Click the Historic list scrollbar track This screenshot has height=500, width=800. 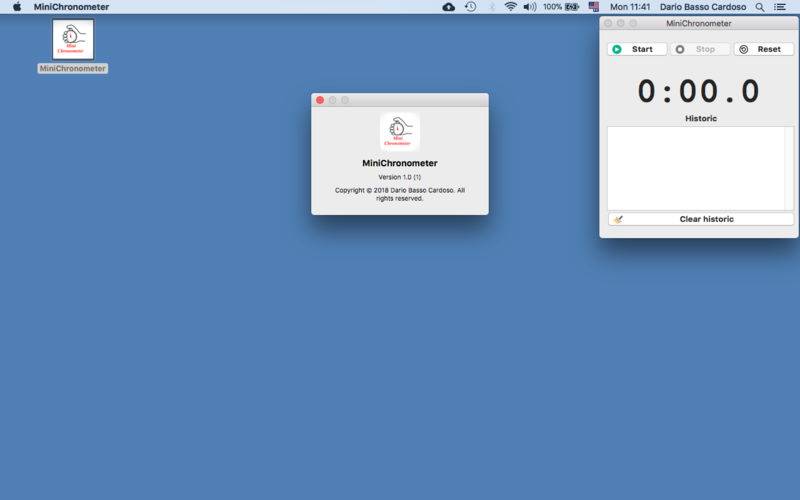(789, 168)
